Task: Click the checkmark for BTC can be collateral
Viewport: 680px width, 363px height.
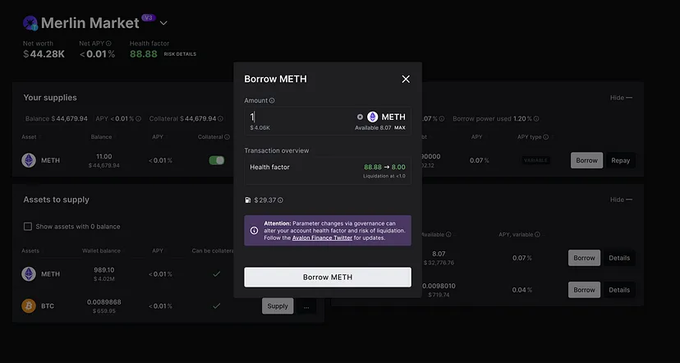Action: click(216, 306)
